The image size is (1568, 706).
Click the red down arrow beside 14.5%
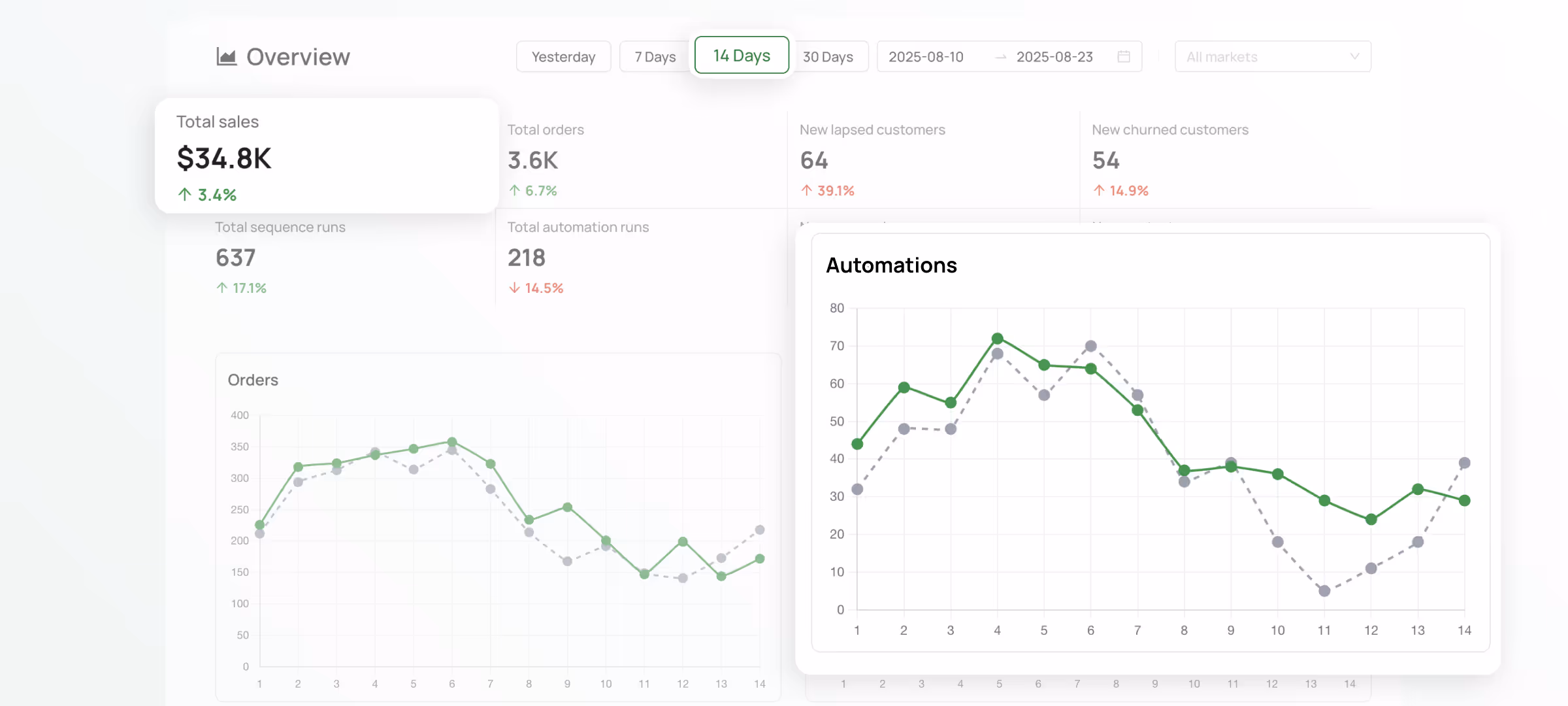pyautogui.click(x=514, y=288)
